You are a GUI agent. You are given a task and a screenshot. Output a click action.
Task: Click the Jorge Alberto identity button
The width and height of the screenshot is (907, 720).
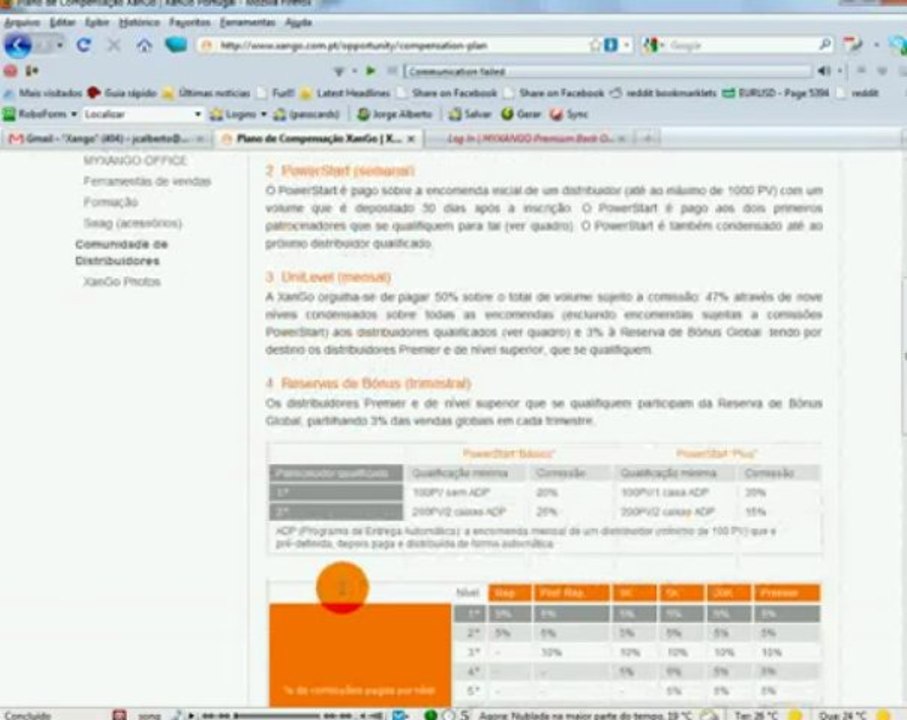coord(394,115)
